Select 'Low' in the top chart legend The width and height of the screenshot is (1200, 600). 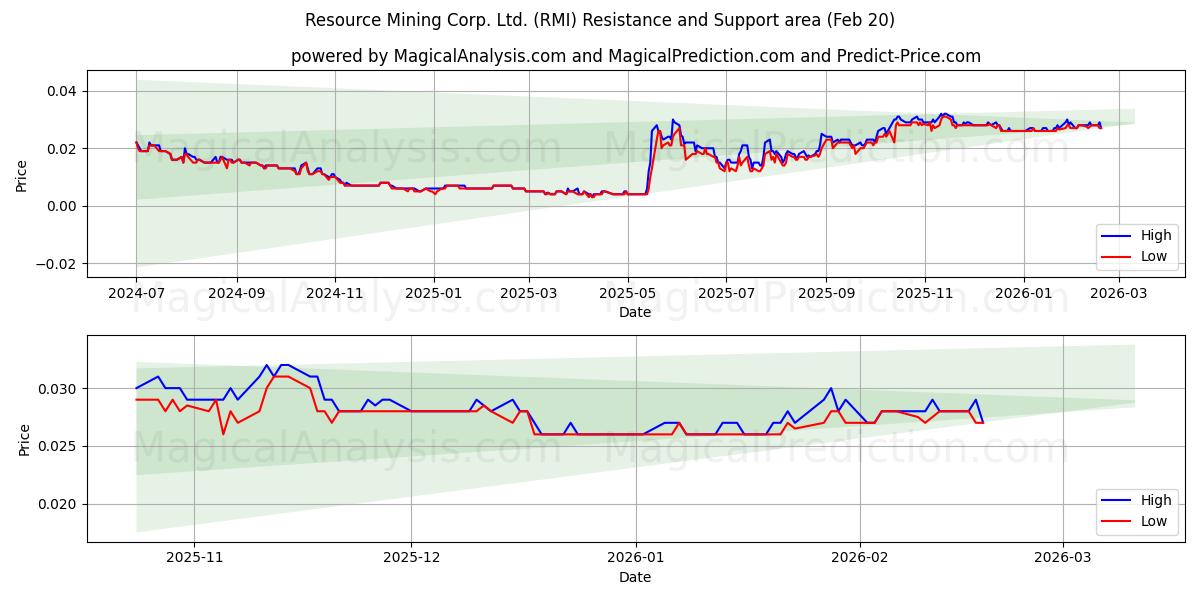tap(1153, 257)
